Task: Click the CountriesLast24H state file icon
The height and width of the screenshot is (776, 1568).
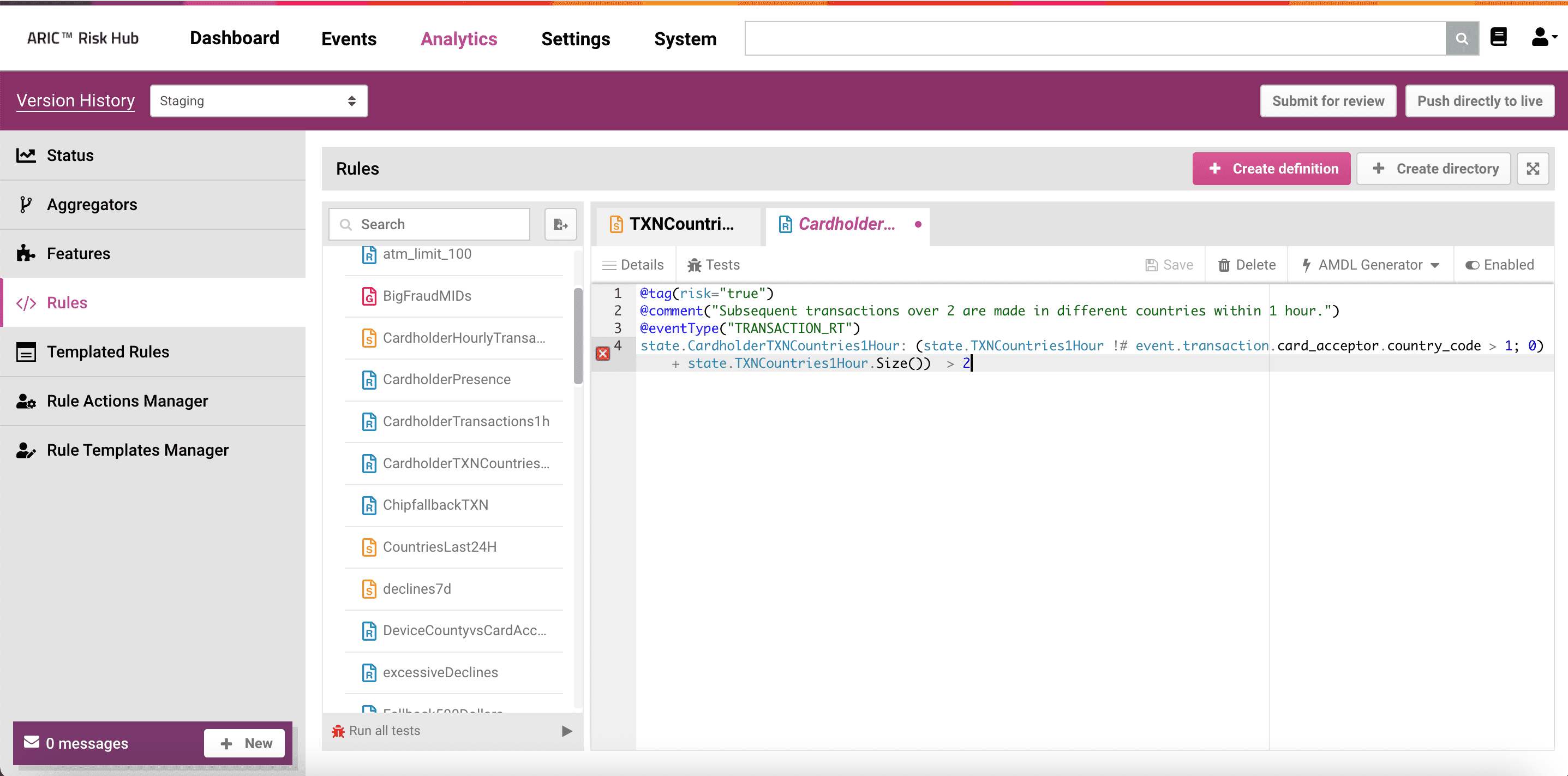Action: [369, 547]
